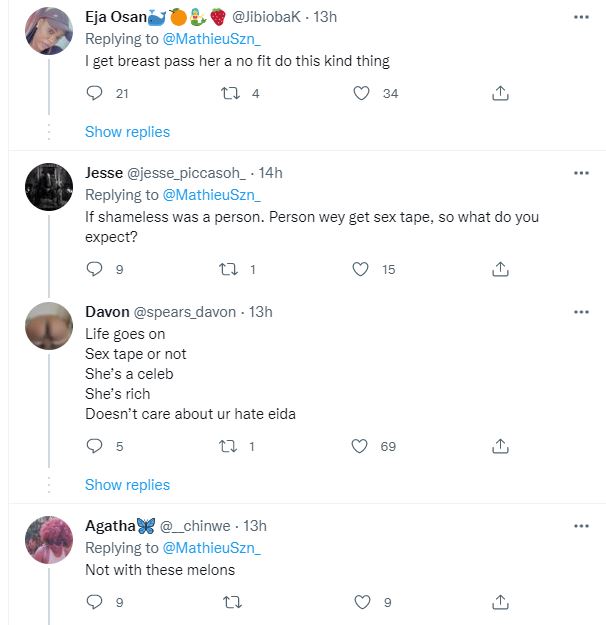Show replies under Eja Osan's tweet
This screenshot has height=625, width=606.
point(127,132)
